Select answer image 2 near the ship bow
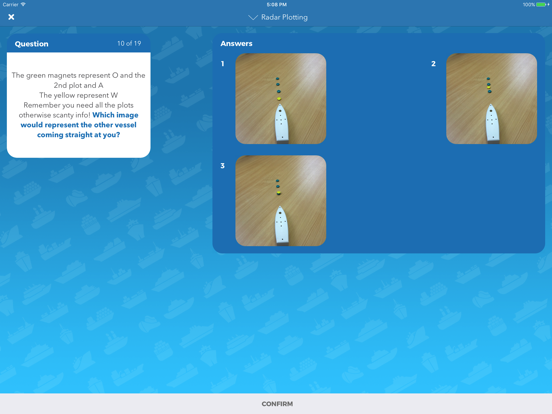Viewport: 552px width, 414px height. click(x=491, y=99)
